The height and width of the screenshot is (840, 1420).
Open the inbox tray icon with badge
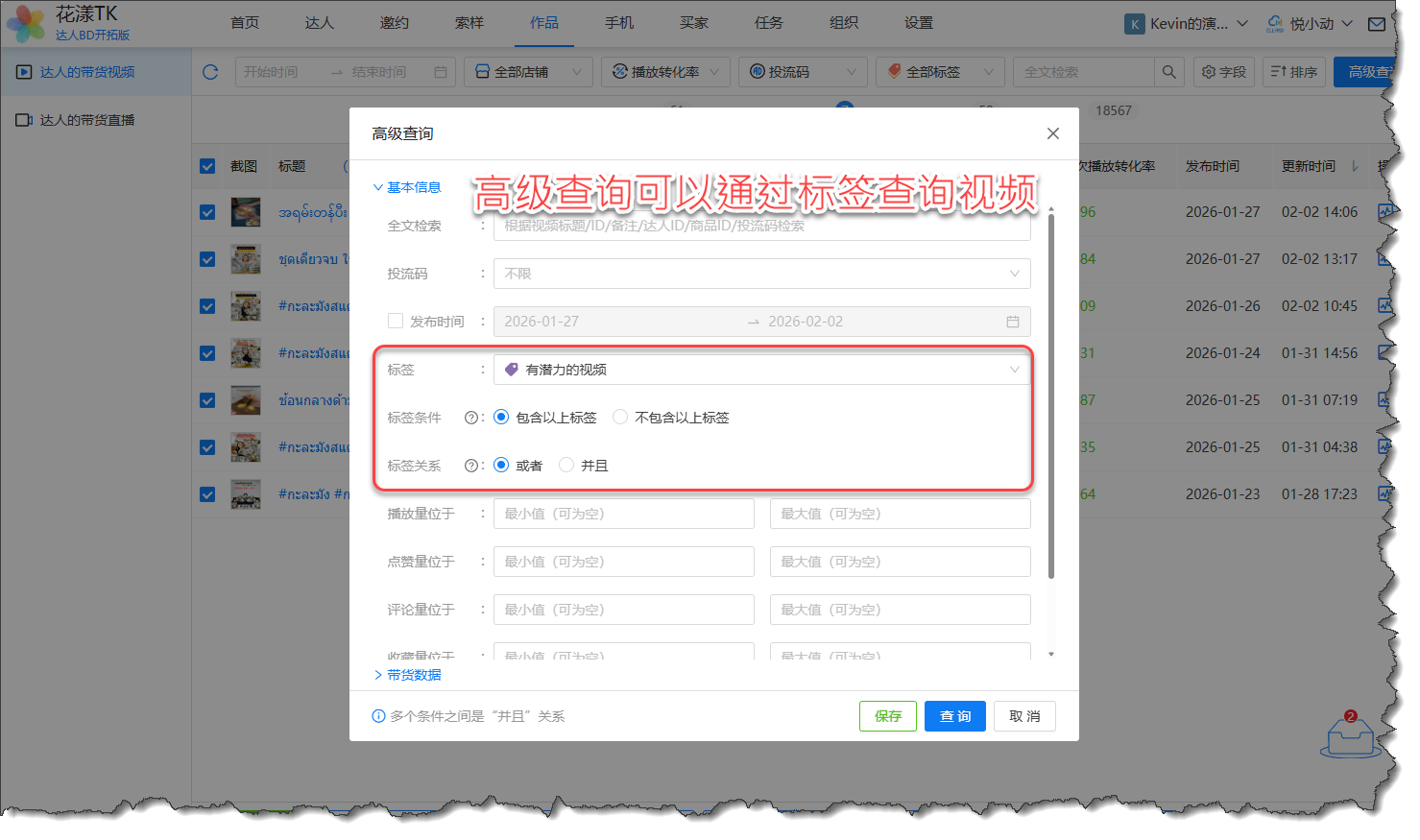(1350, 736)
